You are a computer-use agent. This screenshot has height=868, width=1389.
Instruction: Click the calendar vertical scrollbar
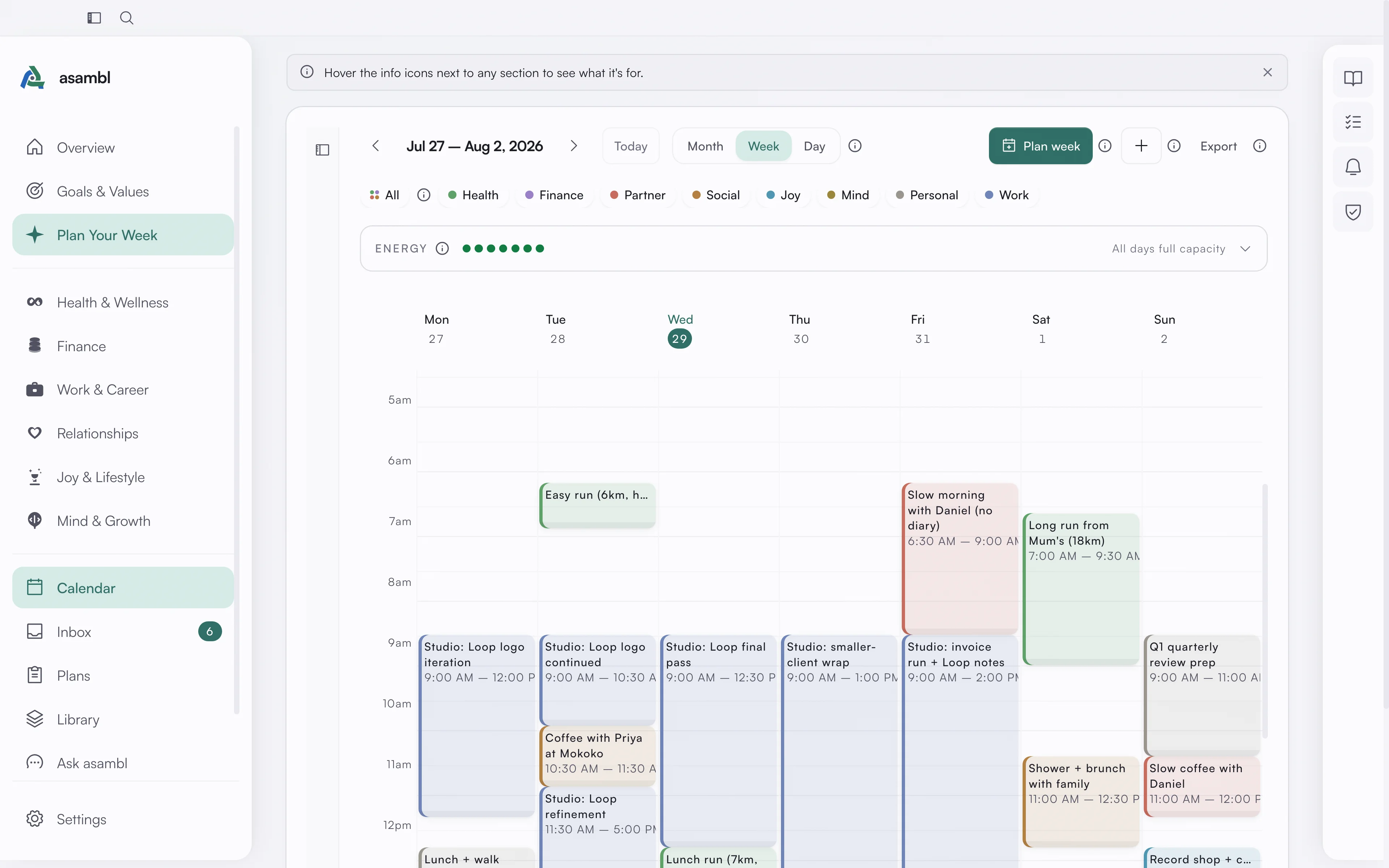pos(1265,611)
